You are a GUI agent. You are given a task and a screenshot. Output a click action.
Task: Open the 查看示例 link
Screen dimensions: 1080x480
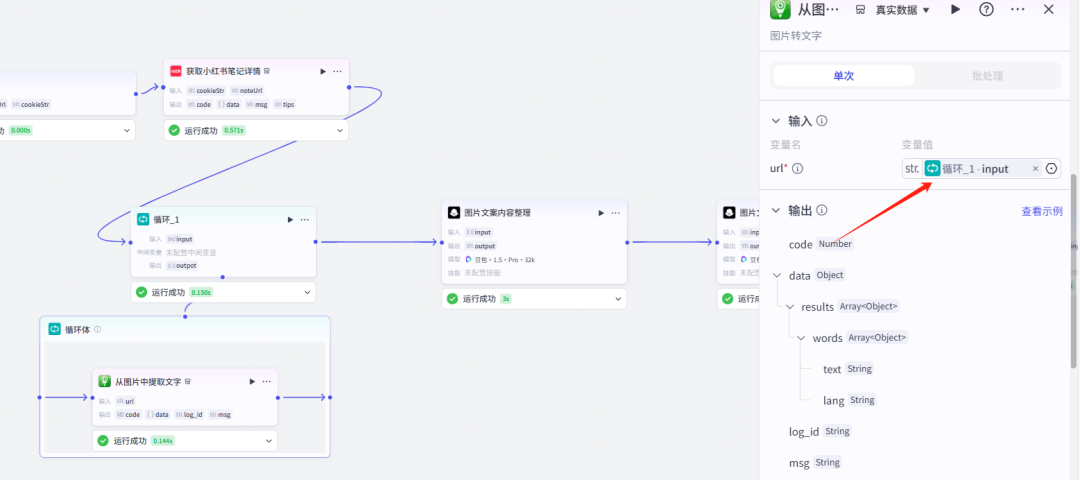1041,211
